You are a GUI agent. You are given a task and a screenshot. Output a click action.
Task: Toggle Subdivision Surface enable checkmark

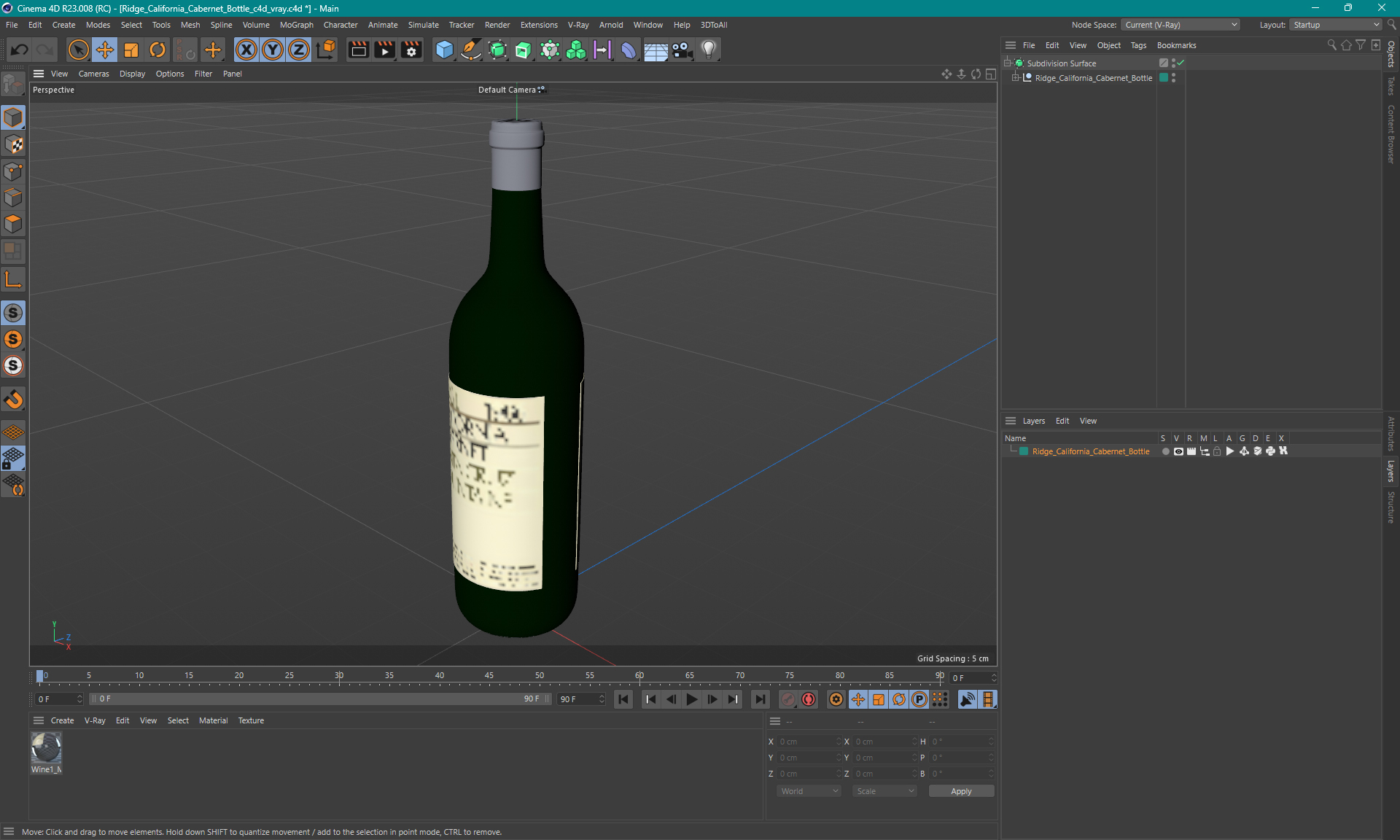coord(1181,63)
